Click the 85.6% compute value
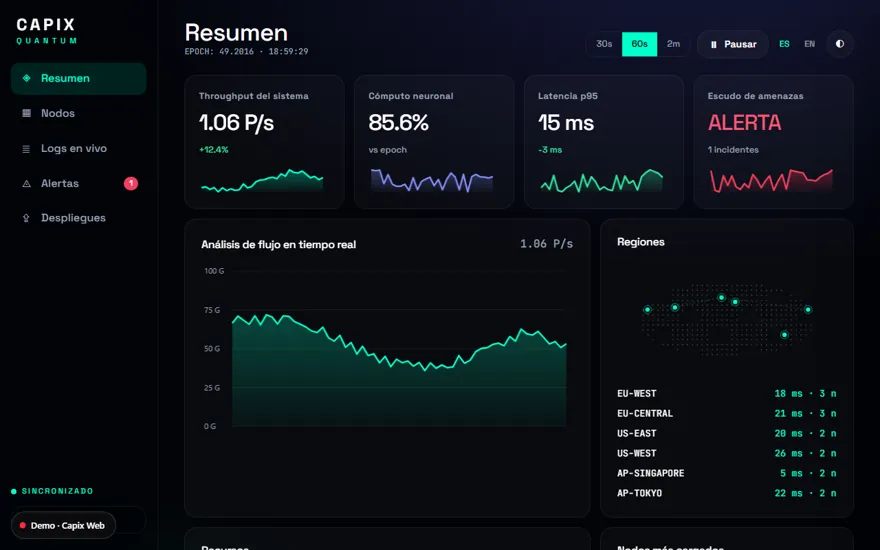Screen dimensions: 880x550 [398, 122]
